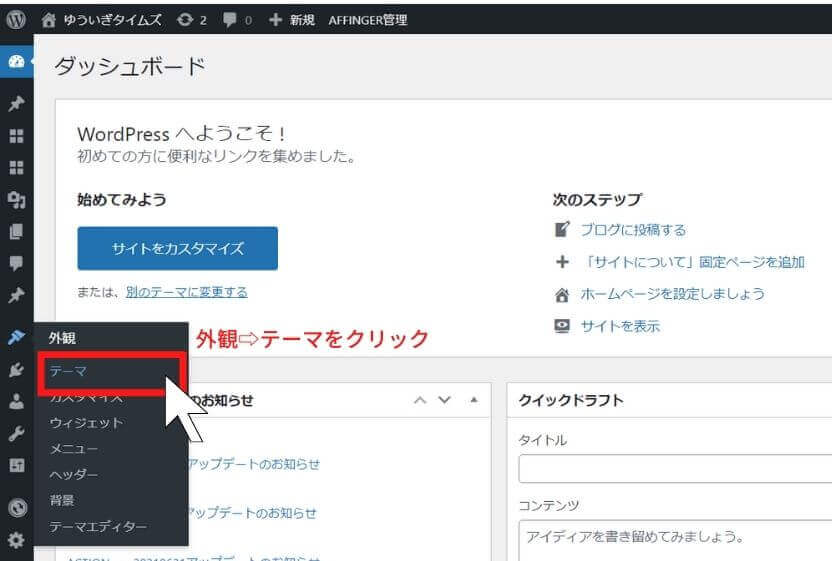The height and width of the screenshot is (561, 832).
Task: Open the comments bubble in admin bar
Action: 237,20
